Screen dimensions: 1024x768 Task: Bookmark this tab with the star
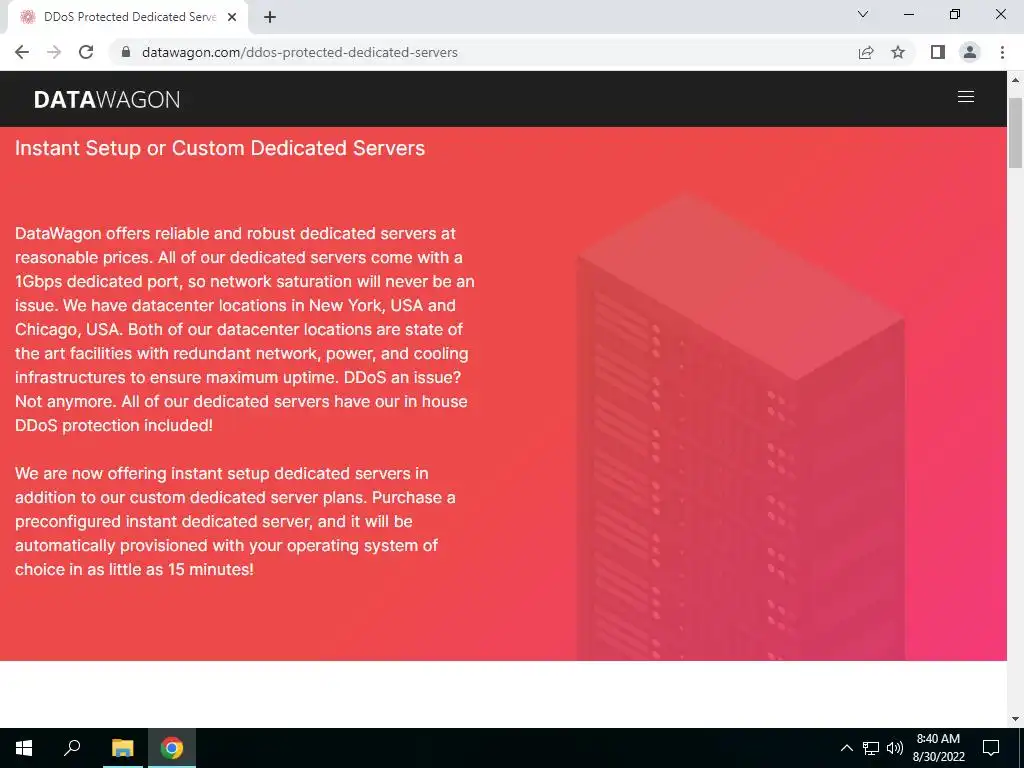click(898, 52)
